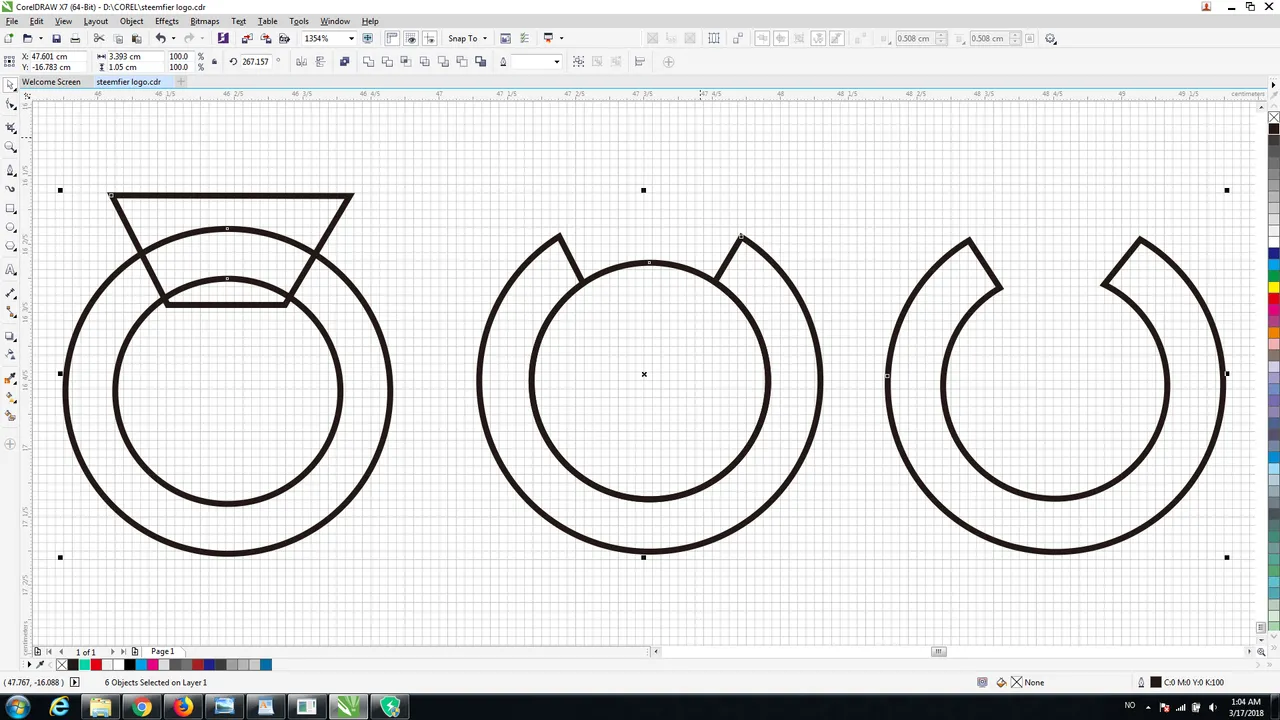Click the cyan swatch in the document palette
This screenshot has height=720, width=1280.
141,664
